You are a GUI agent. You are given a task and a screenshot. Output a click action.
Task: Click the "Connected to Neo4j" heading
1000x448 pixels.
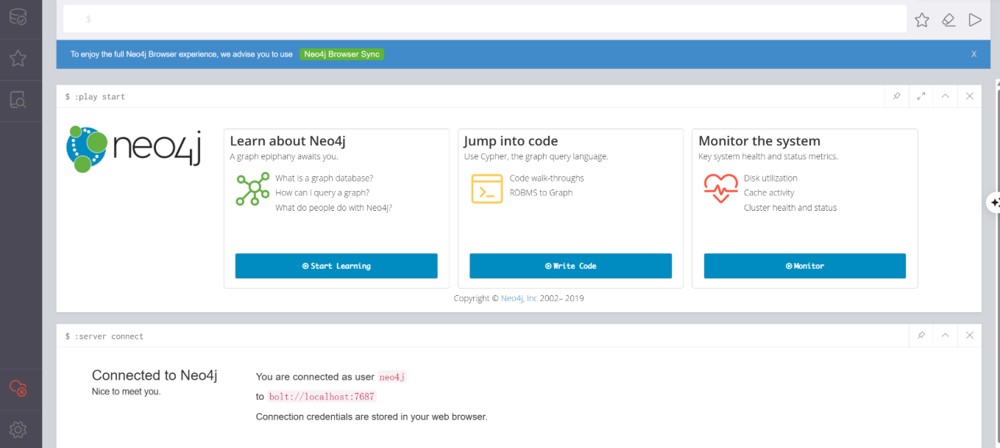pyautogui.click(x=155, y=375)
